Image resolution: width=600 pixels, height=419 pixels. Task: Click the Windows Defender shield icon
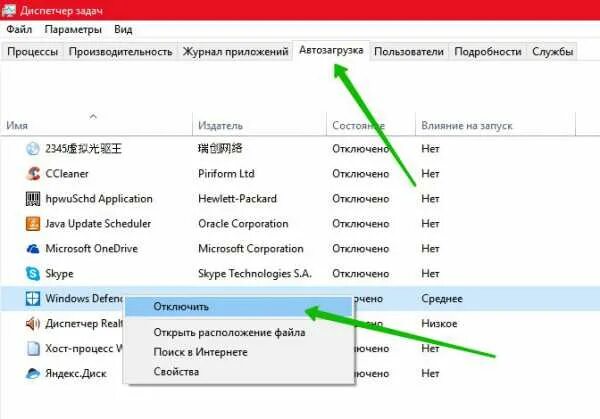point(33,298)
